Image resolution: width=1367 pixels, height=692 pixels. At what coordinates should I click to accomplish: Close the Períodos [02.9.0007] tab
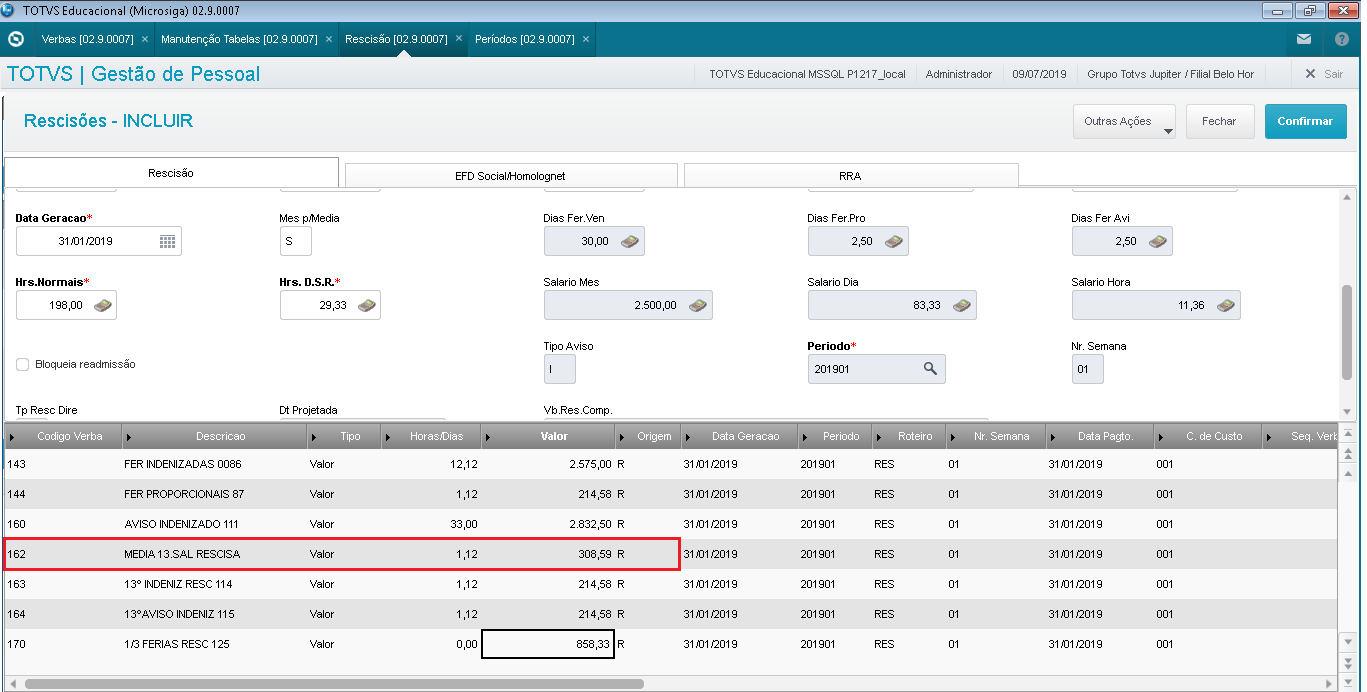click(x=586, y=39)
